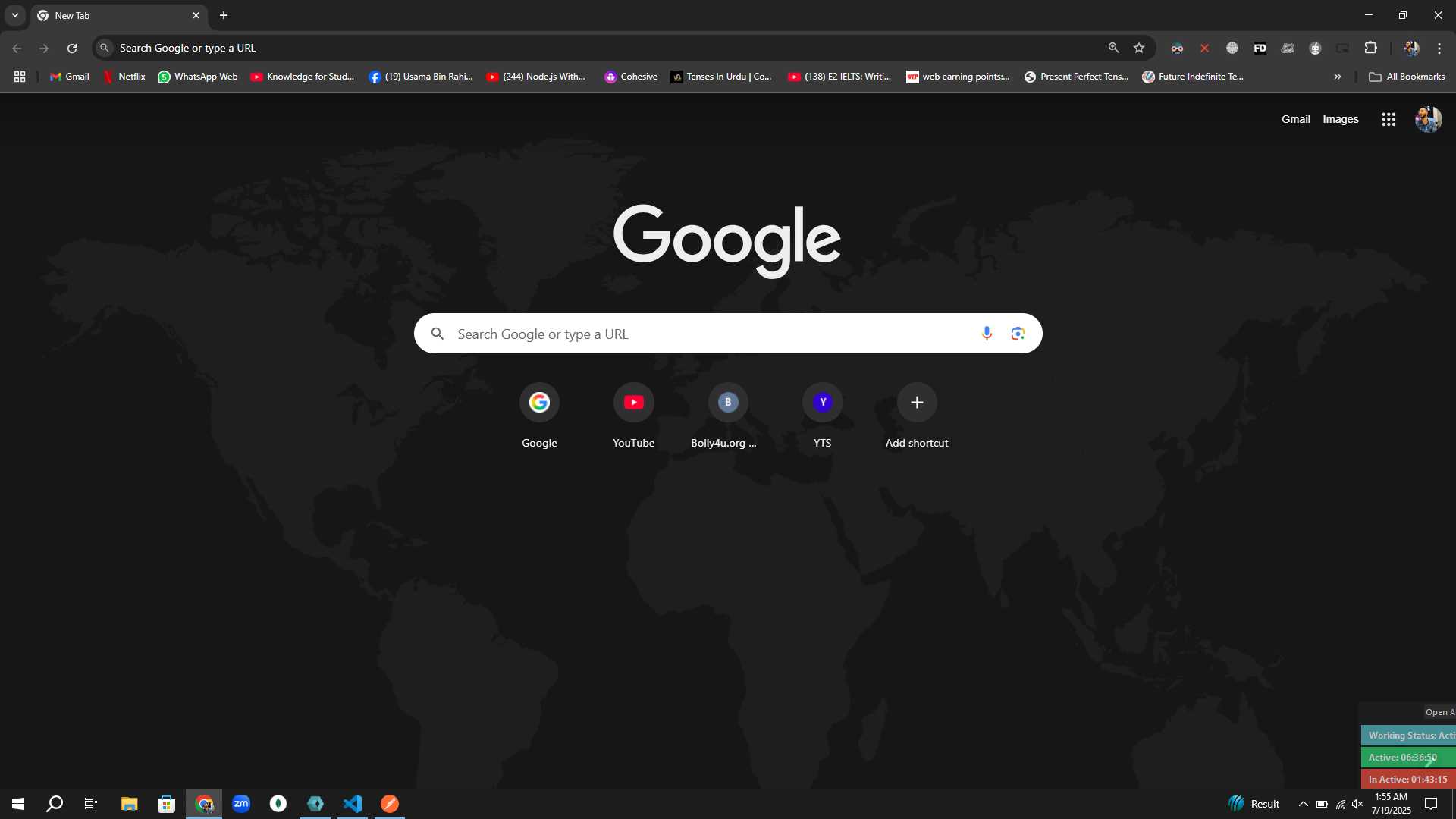The height and width of the screenshot is (819, 1456).
Task: Open Future Indefinite Te... bookmark
Action: (x=1193, y=77)
